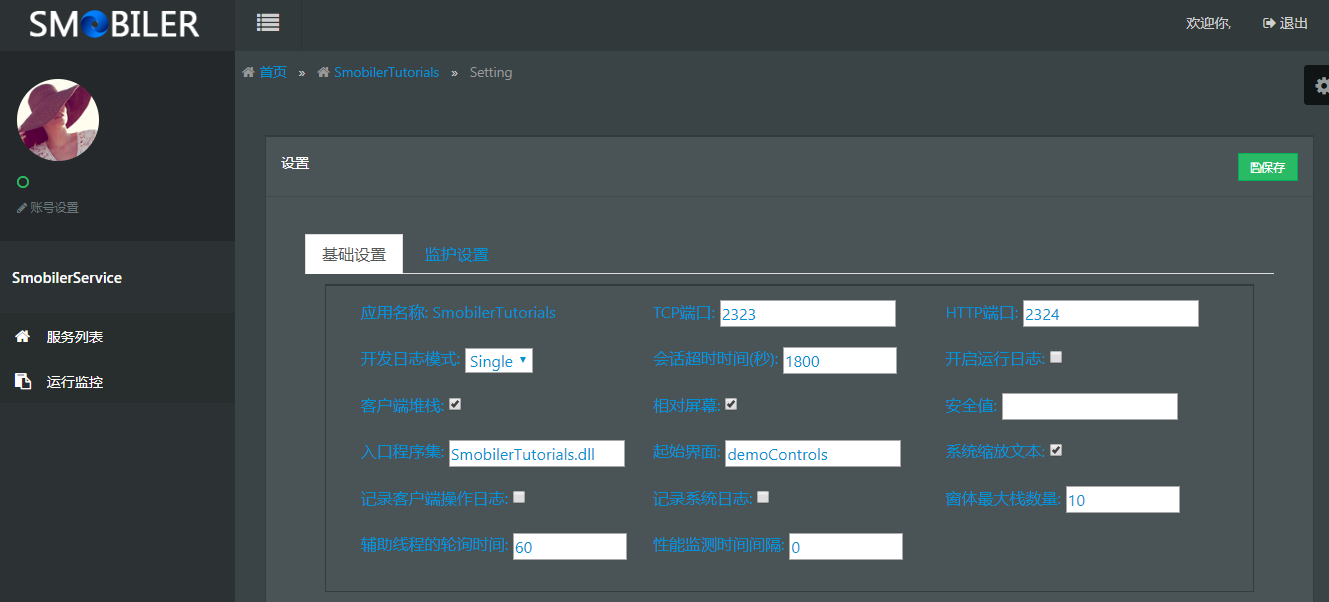Switch to the 基础设置 tab
Screen dimensions: 1329x602
354,254
